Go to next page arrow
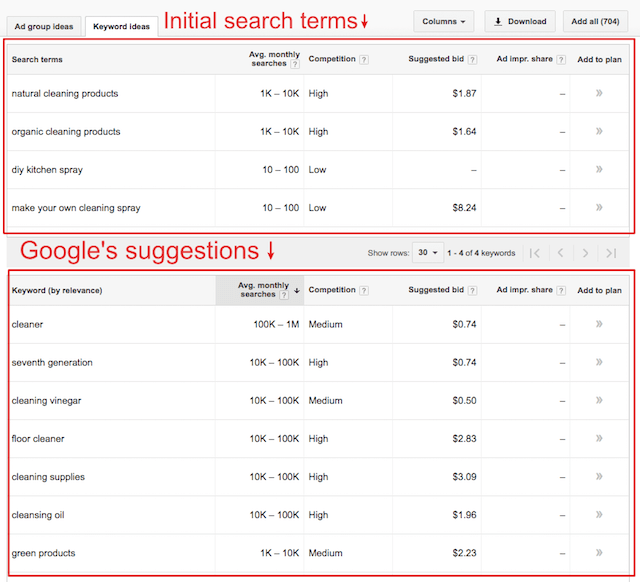 pos(585,253)
